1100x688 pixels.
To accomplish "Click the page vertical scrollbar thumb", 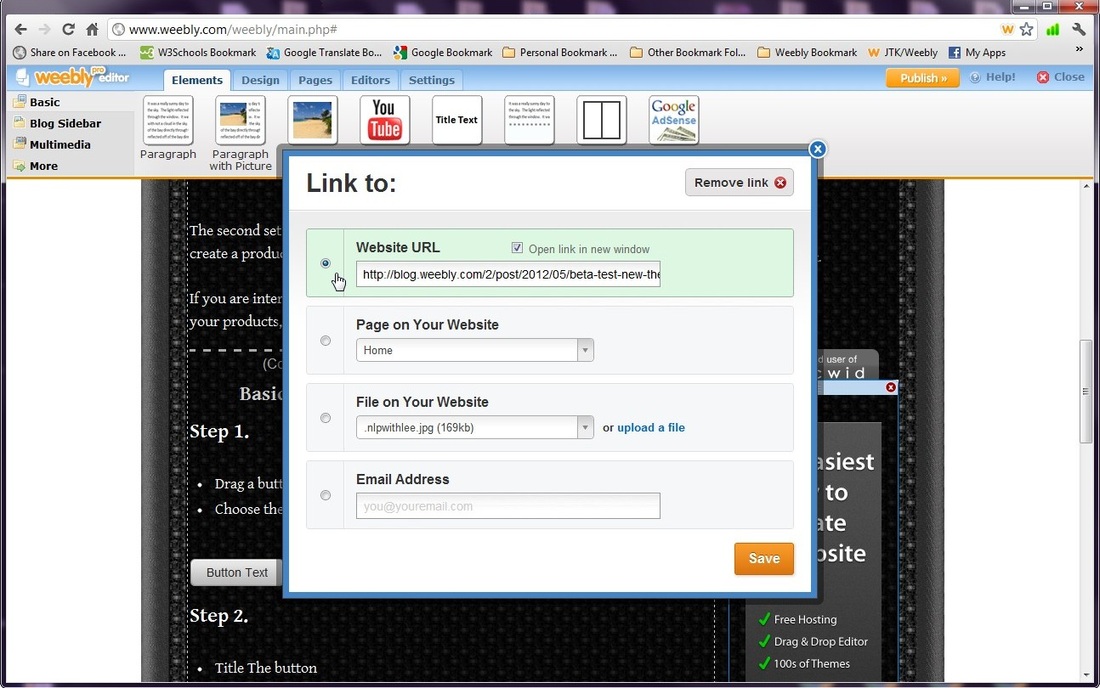I will [1085, 391].
